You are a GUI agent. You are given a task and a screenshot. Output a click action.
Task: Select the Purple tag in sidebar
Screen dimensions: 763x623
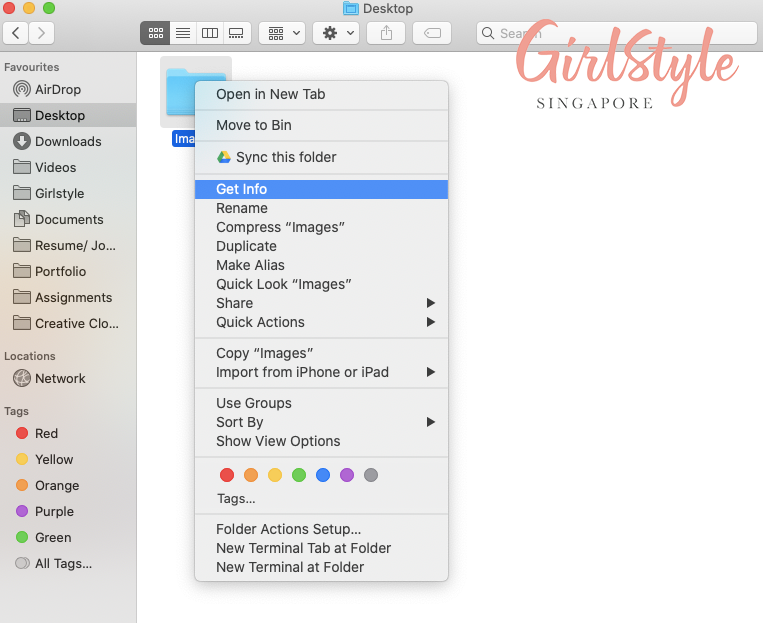pyautogui.click(x=68, y=512)
